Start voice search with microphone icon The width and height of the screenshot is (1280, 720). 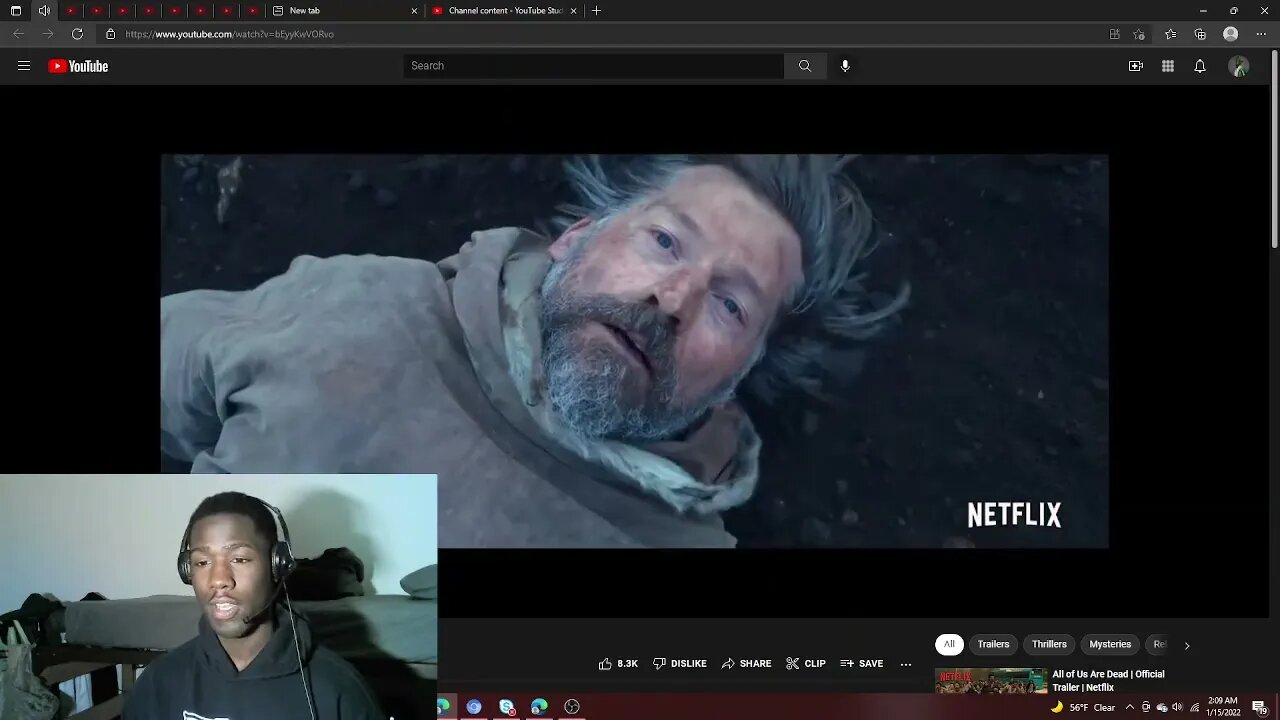[845, 66]
